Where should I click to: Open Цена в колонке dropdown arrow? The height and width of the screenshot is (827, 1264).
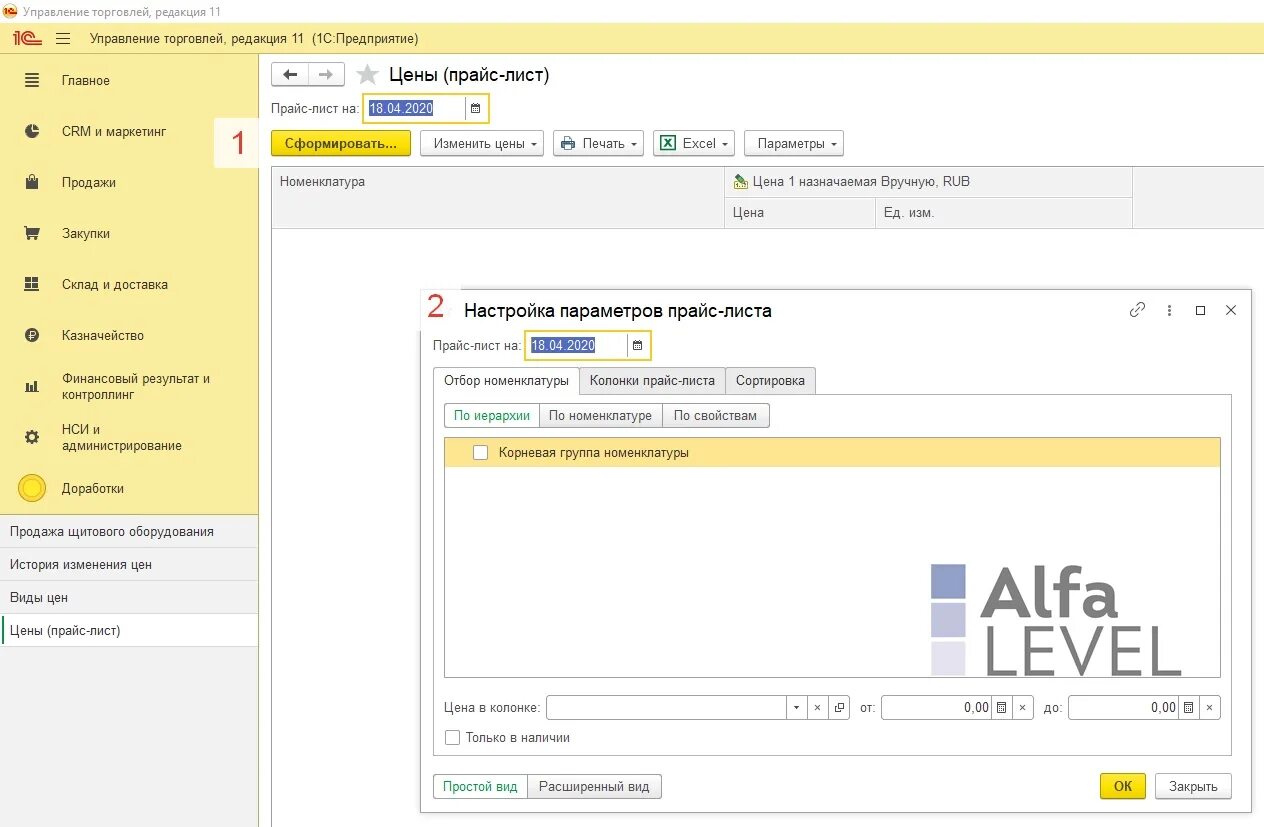point(796,707)
